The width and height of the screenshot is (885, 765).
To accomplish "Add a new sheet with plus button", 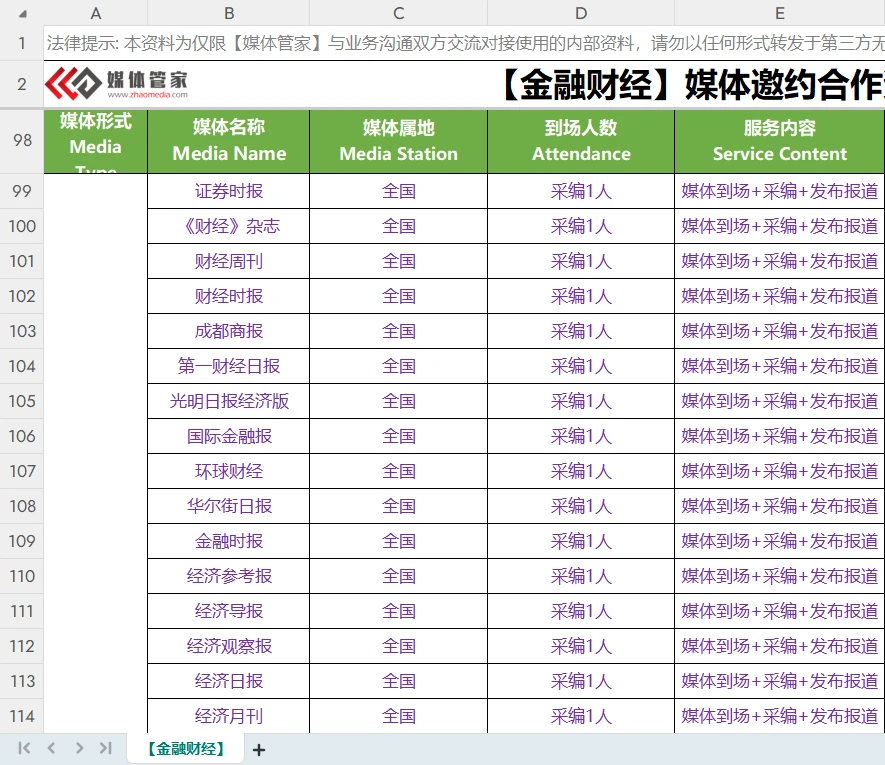I will tap(259, 750).
